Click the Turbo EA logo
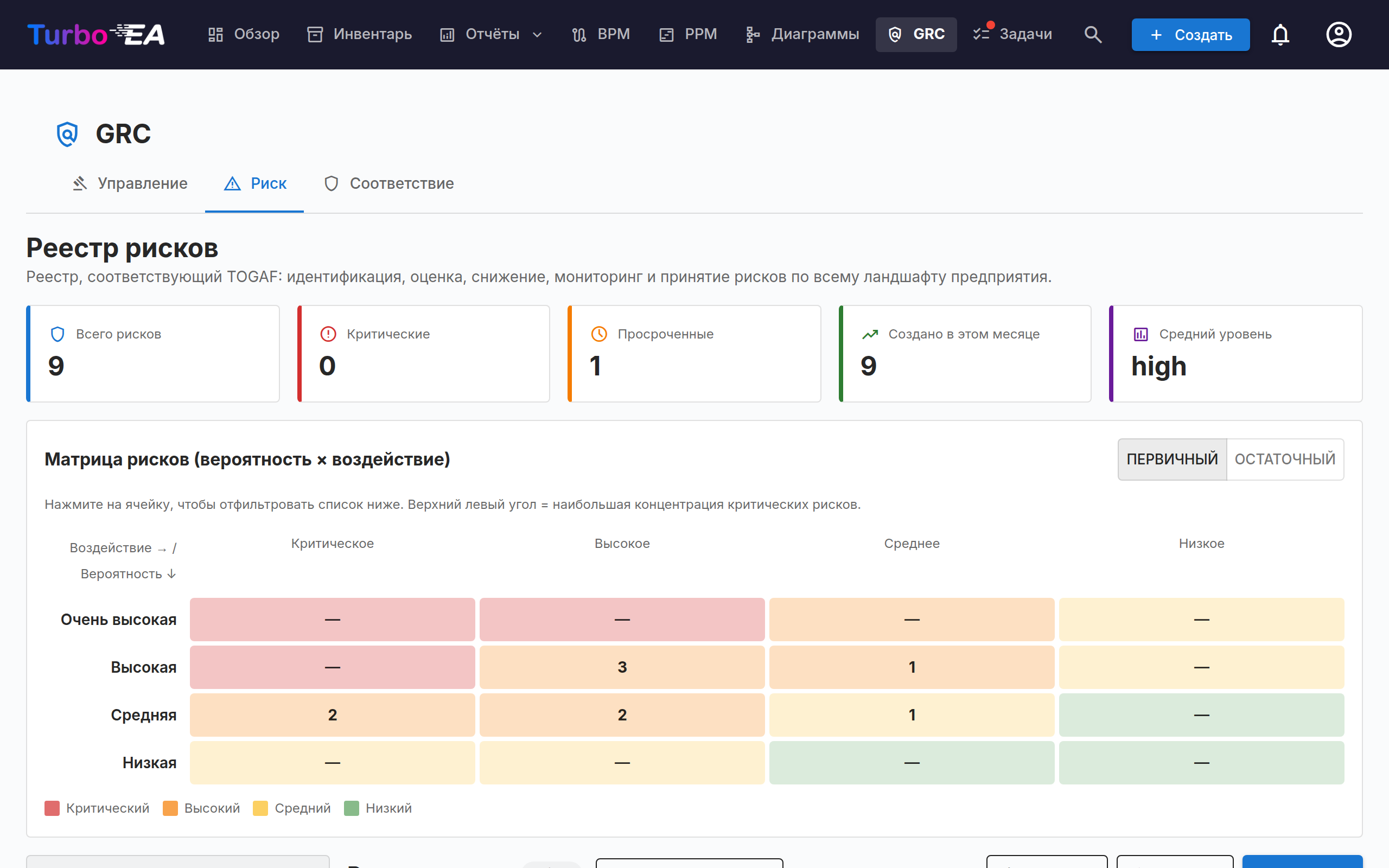 pos(96,34)
